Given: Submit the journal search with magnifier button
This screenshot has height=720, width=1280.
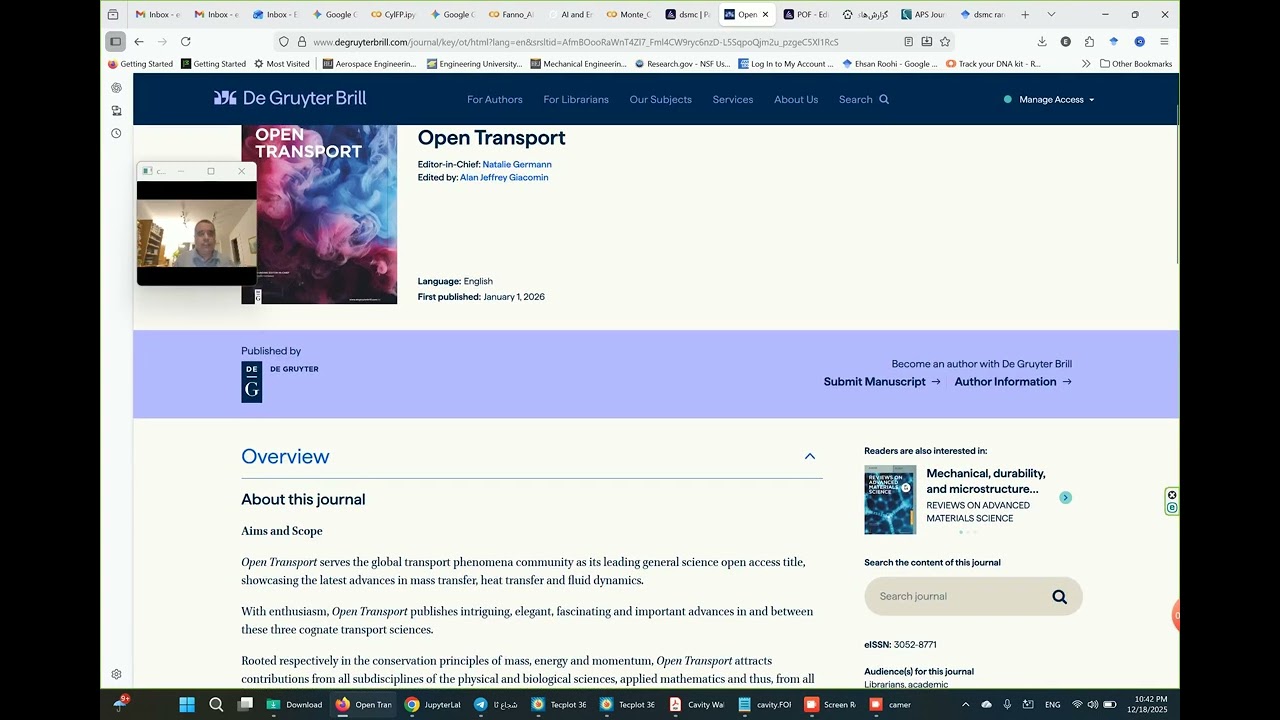Looking at the screenshot, I should (x=1059, y=597).
